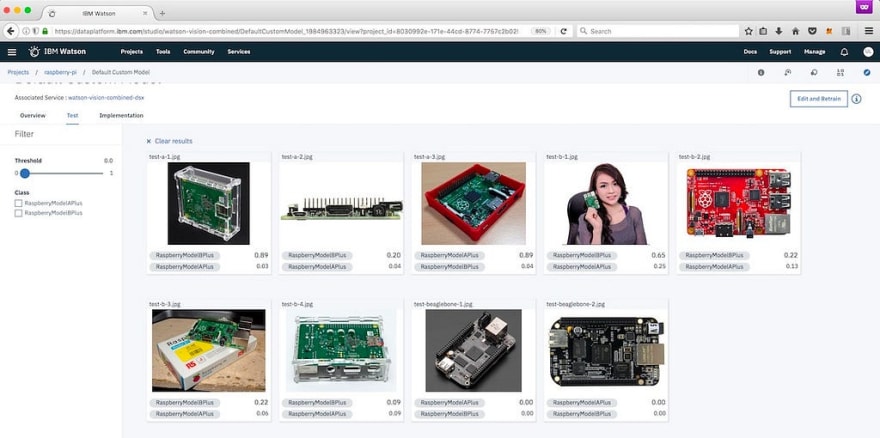The width and height of the screenshot is (880, 438).
Task: Open the Docs link
Action: (x=750, y=52)
